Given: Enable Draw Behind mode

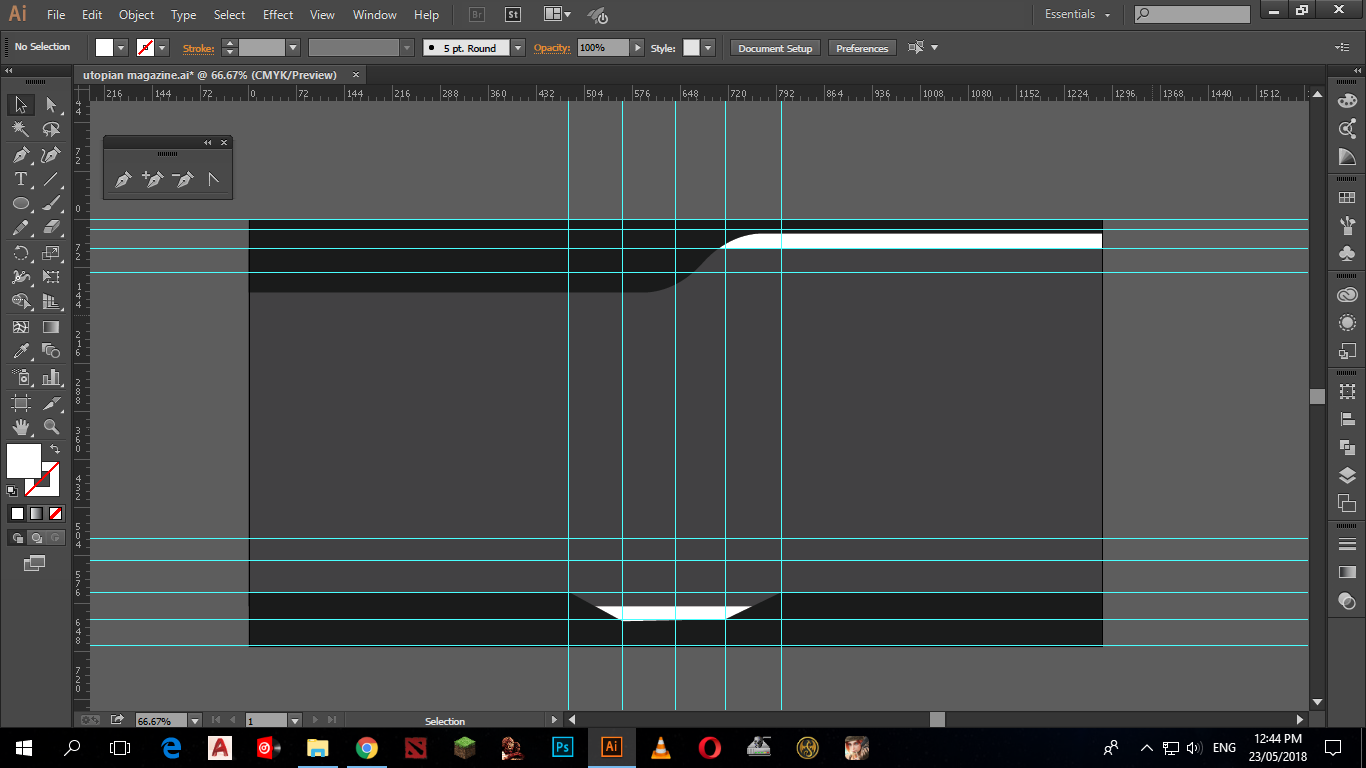Looking at the screenshot, I should point(36,538).
